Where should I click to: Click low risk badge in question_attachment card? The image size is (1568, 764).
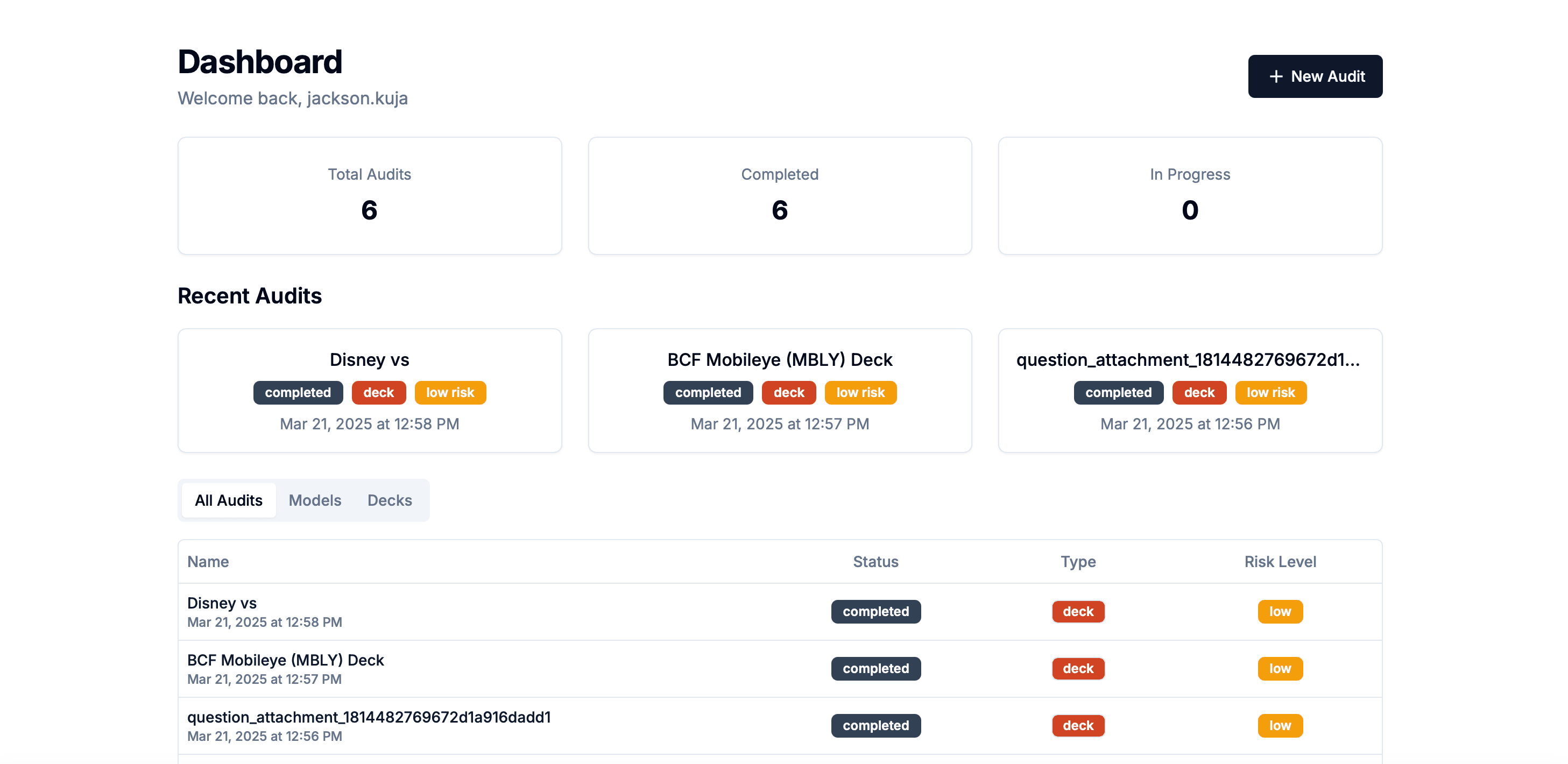(1270, 393)
